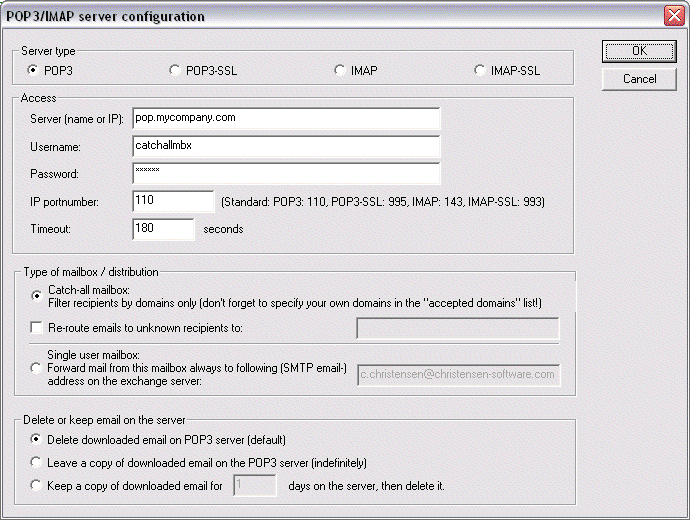Click into the Password field
This screenshot has height=520, width=690.
tap(286, 173)
